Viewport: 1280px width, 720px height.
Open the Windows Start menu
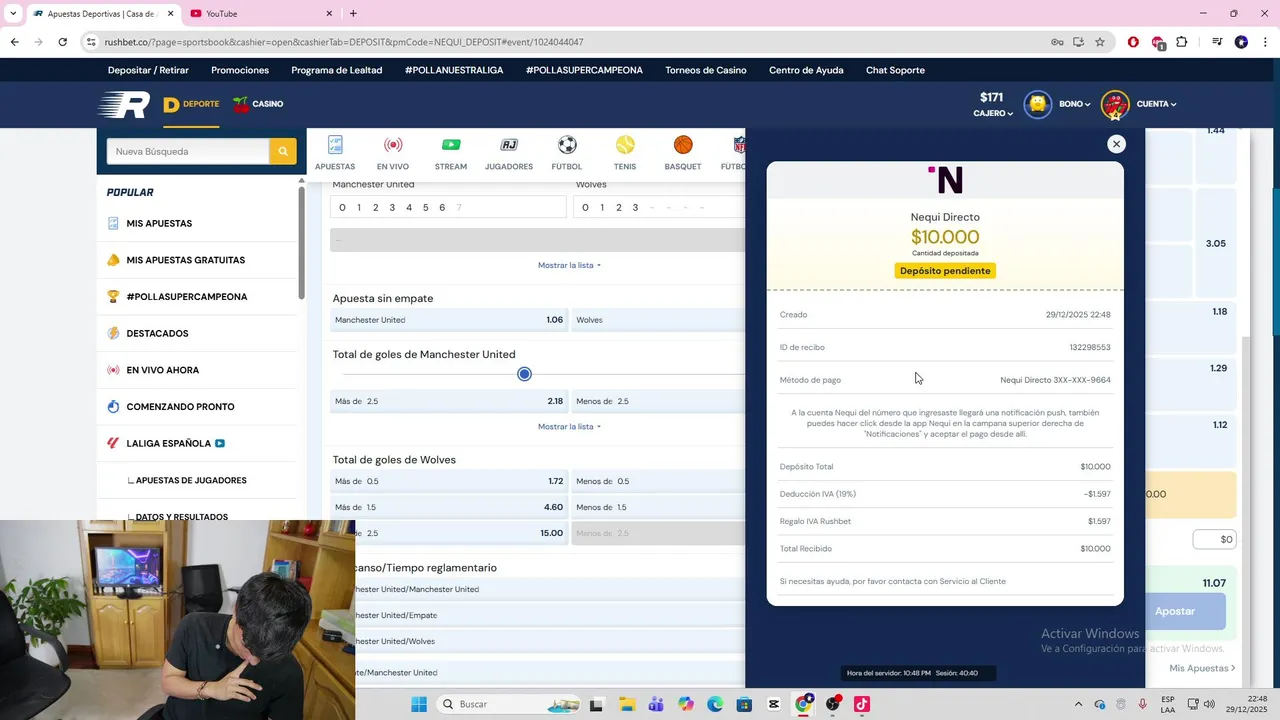tap(418, 704)
